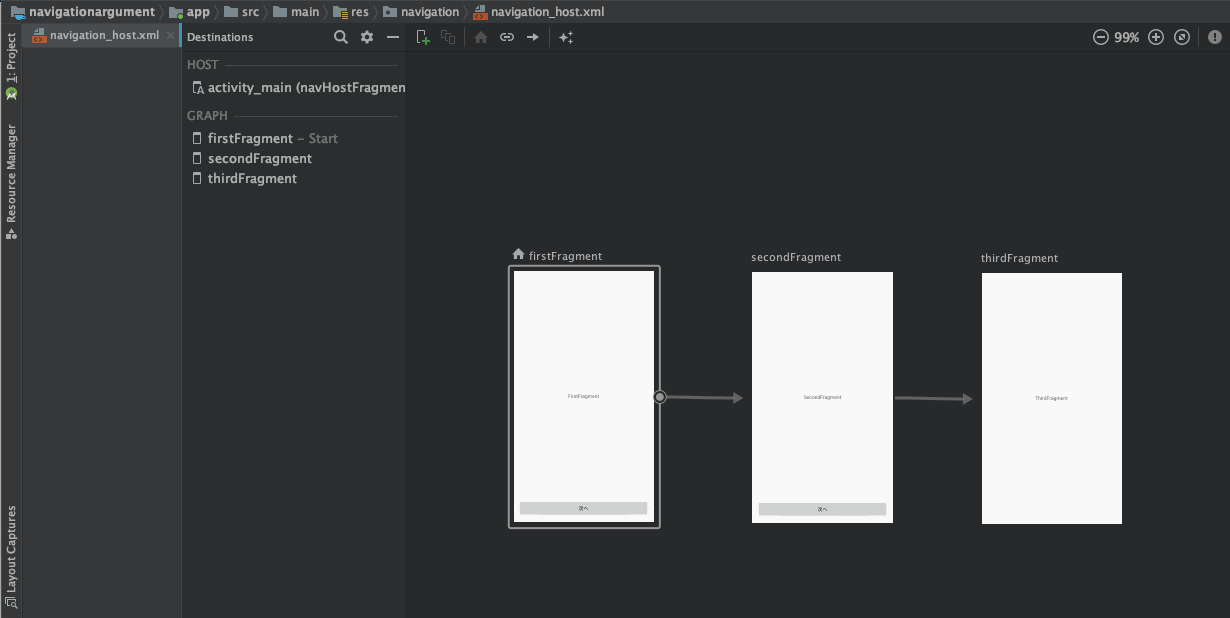Click the firstFragment preview in the graph
The height and width of the screenshot is (618, 1230).
point(584,396)
